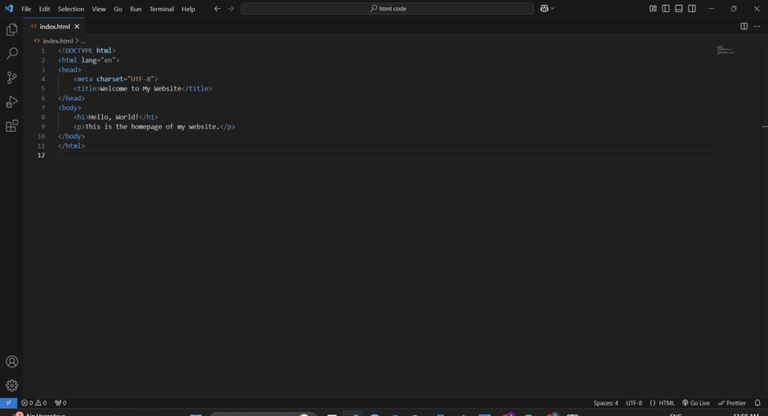The height and width of the screenshot is (416, 768).
Task: Open the Customize Layout icon
Action: 653,9
